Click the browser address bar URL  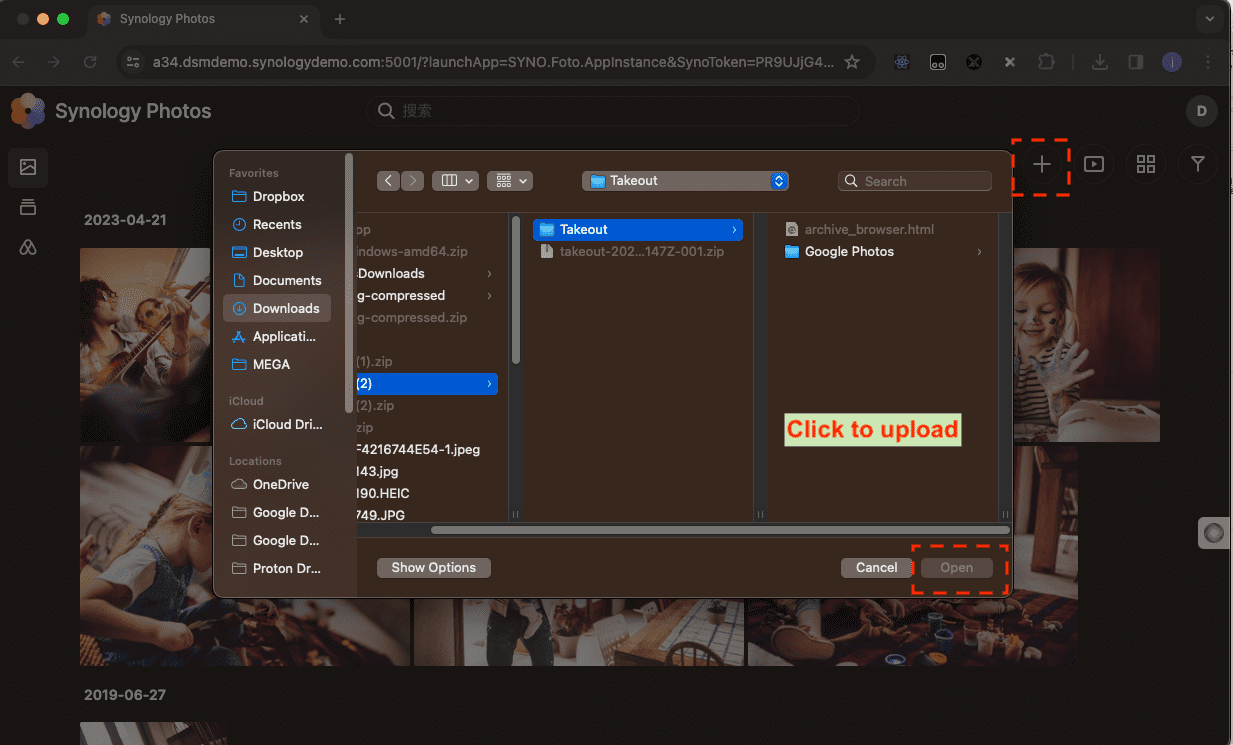(x=493, y=62)
